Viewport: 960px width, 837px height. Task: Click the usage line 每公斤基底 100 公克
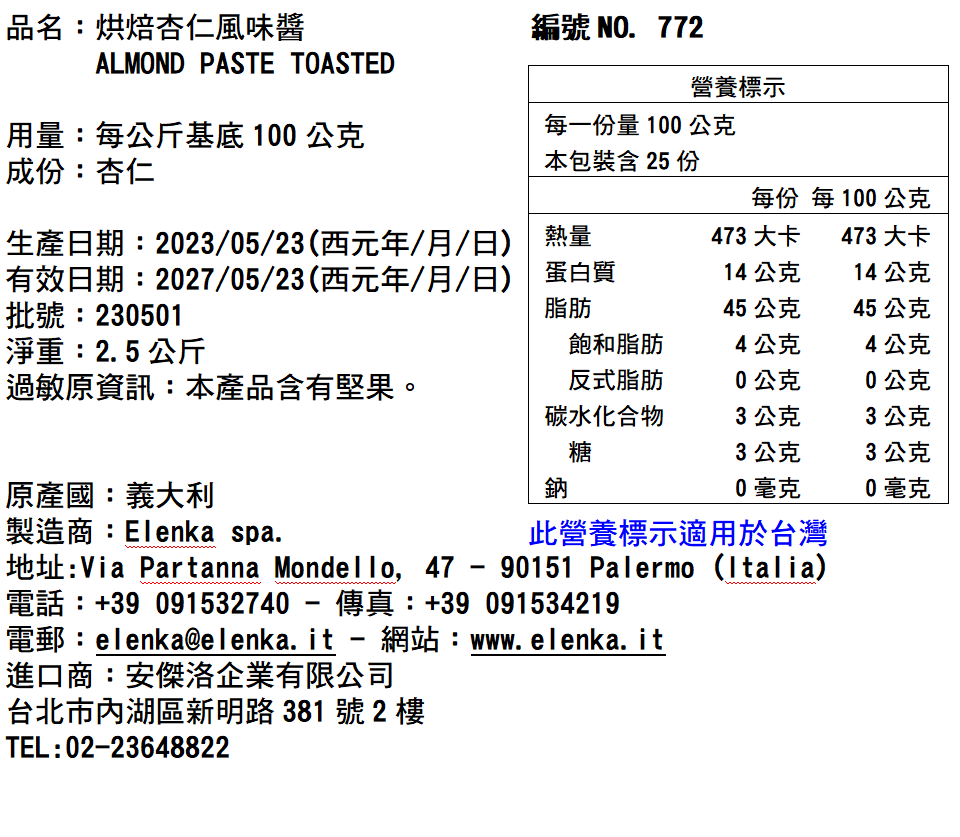(230, 135)
